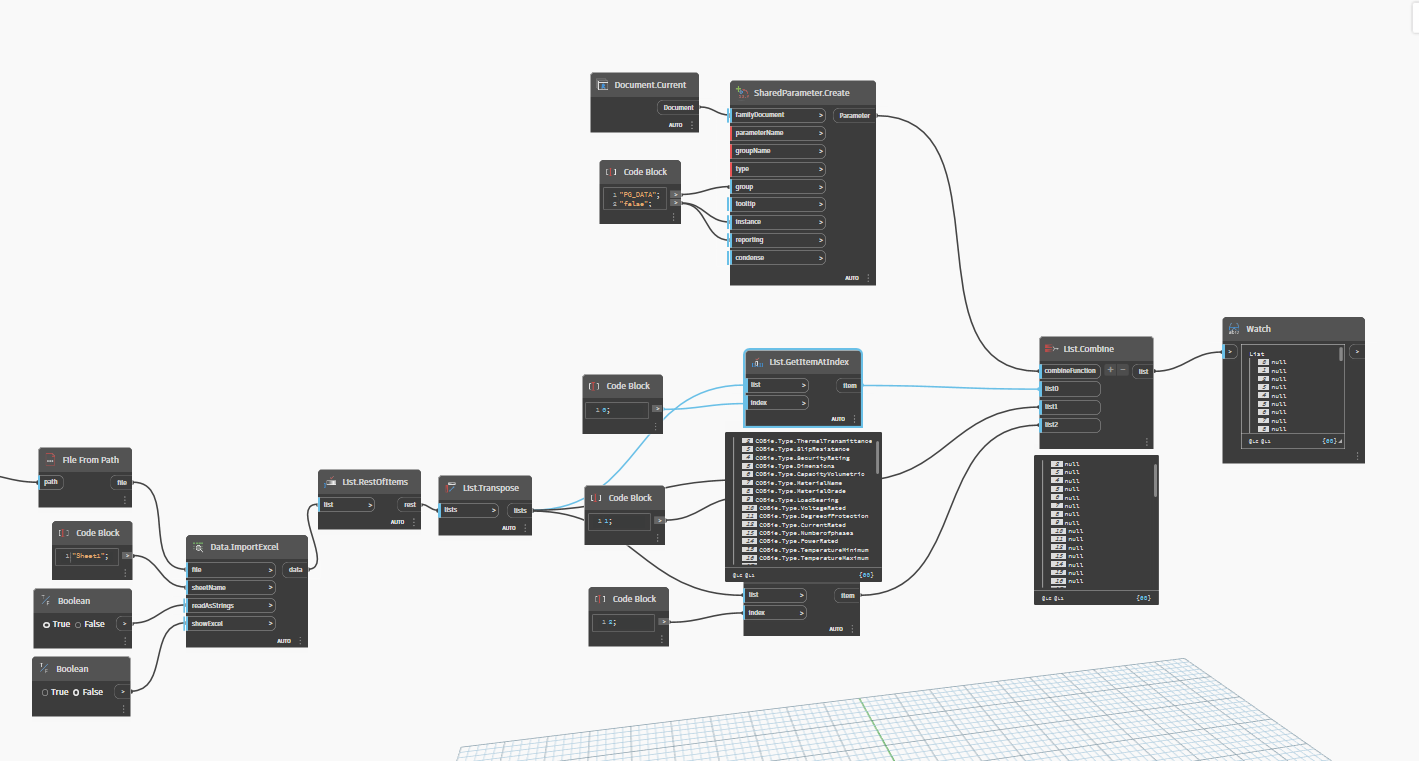Expand familyDocument port options chevron
Image resolution: width=1419 pixels, height=761 pixels.
click(820, 115)
